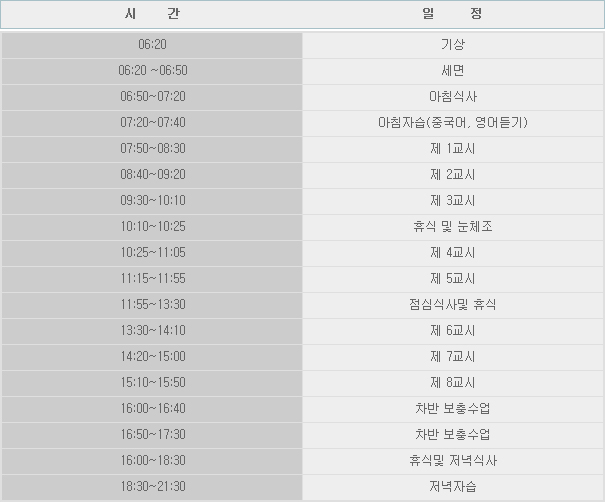Click the 휴식 및 눈체조 cell

point(452,227)
